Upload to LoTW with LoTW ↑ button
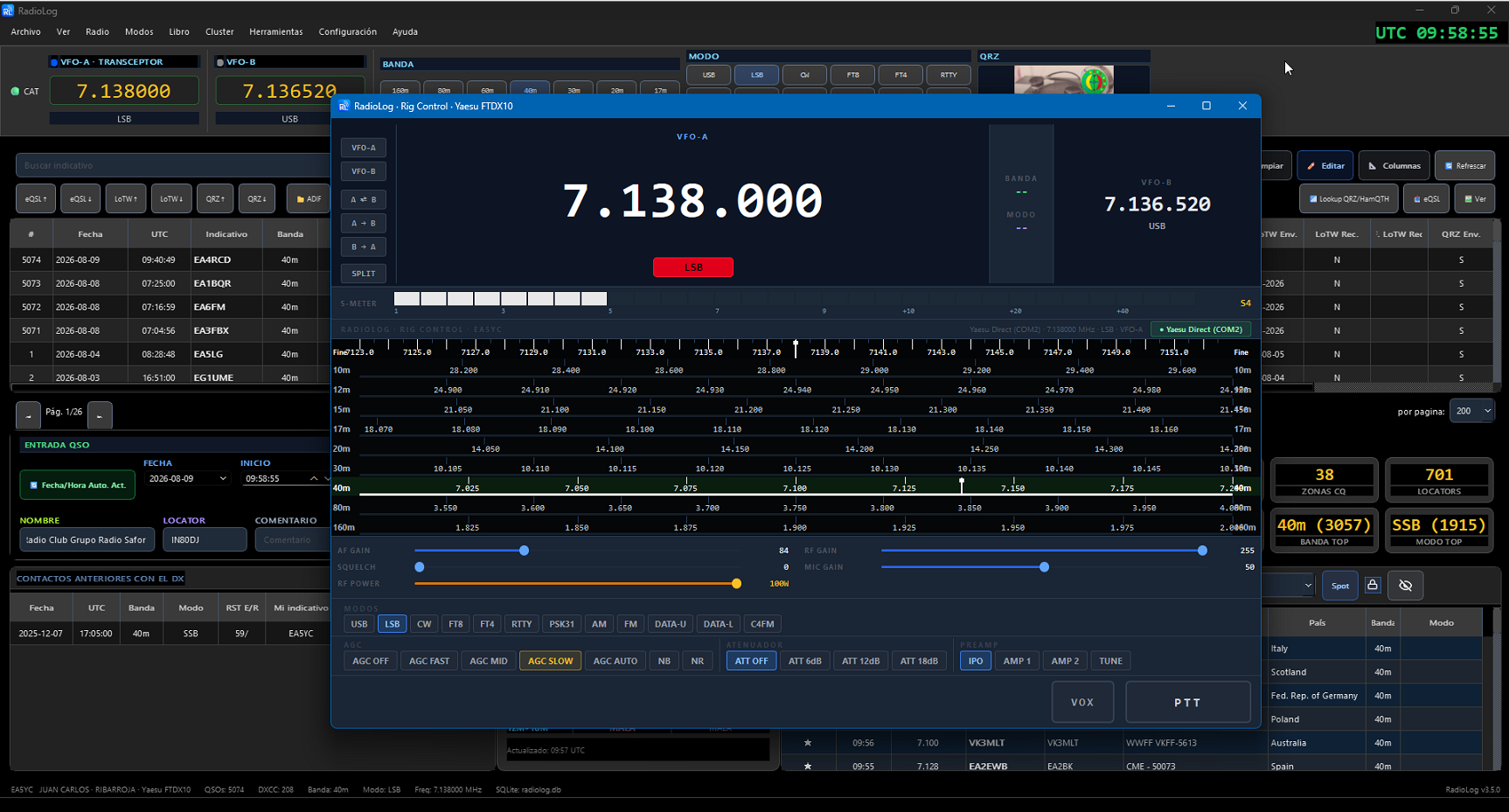The image size is (1509, 812). (x=126, y=198)
